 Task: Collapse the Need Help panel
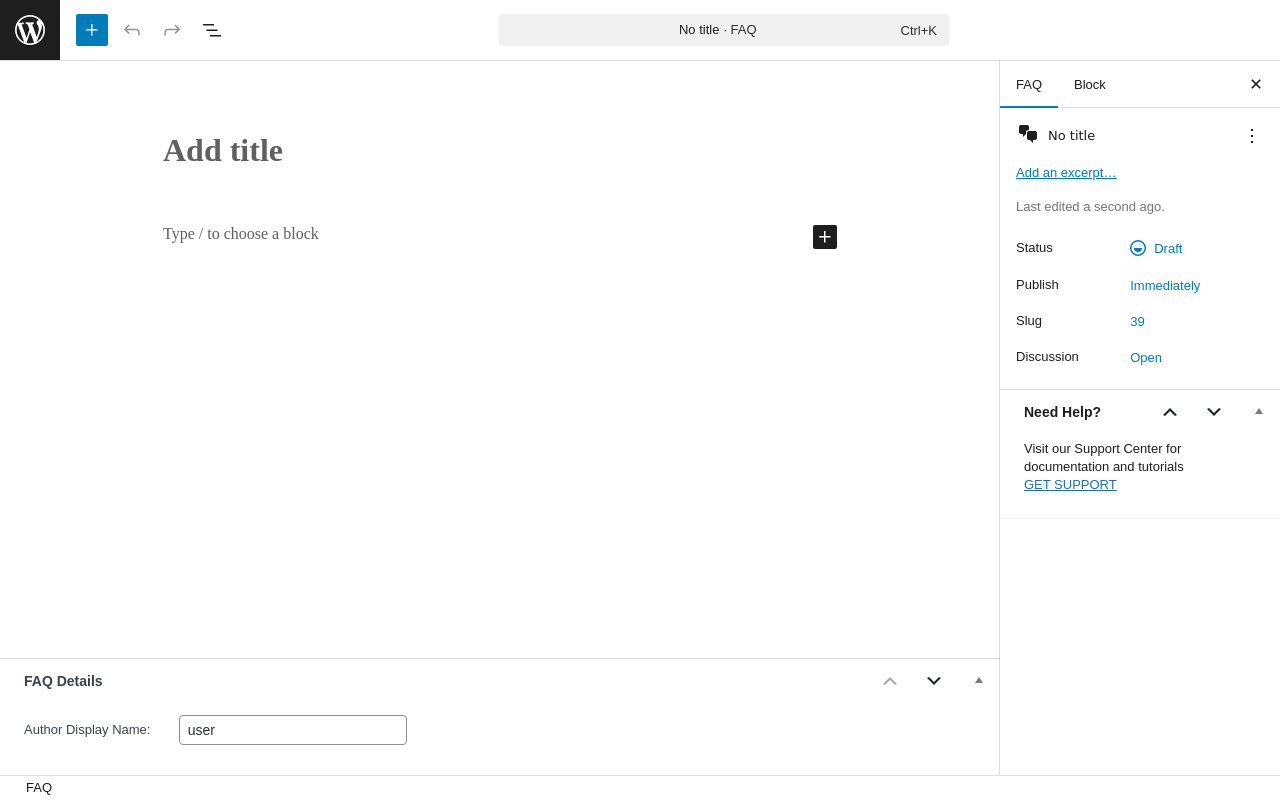pos(1259,411)
